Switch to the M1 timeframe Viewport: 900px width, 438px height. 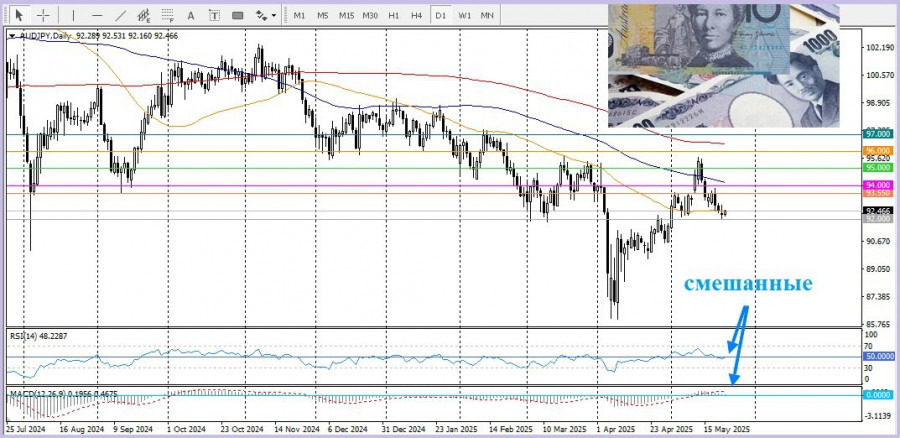click(299, 16)
